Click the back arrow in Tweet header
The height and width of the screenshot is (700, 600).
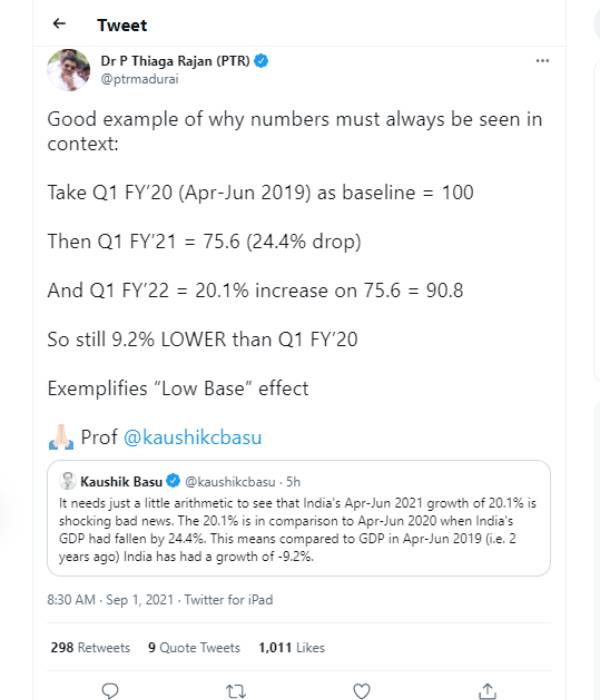tap(61, 24)
